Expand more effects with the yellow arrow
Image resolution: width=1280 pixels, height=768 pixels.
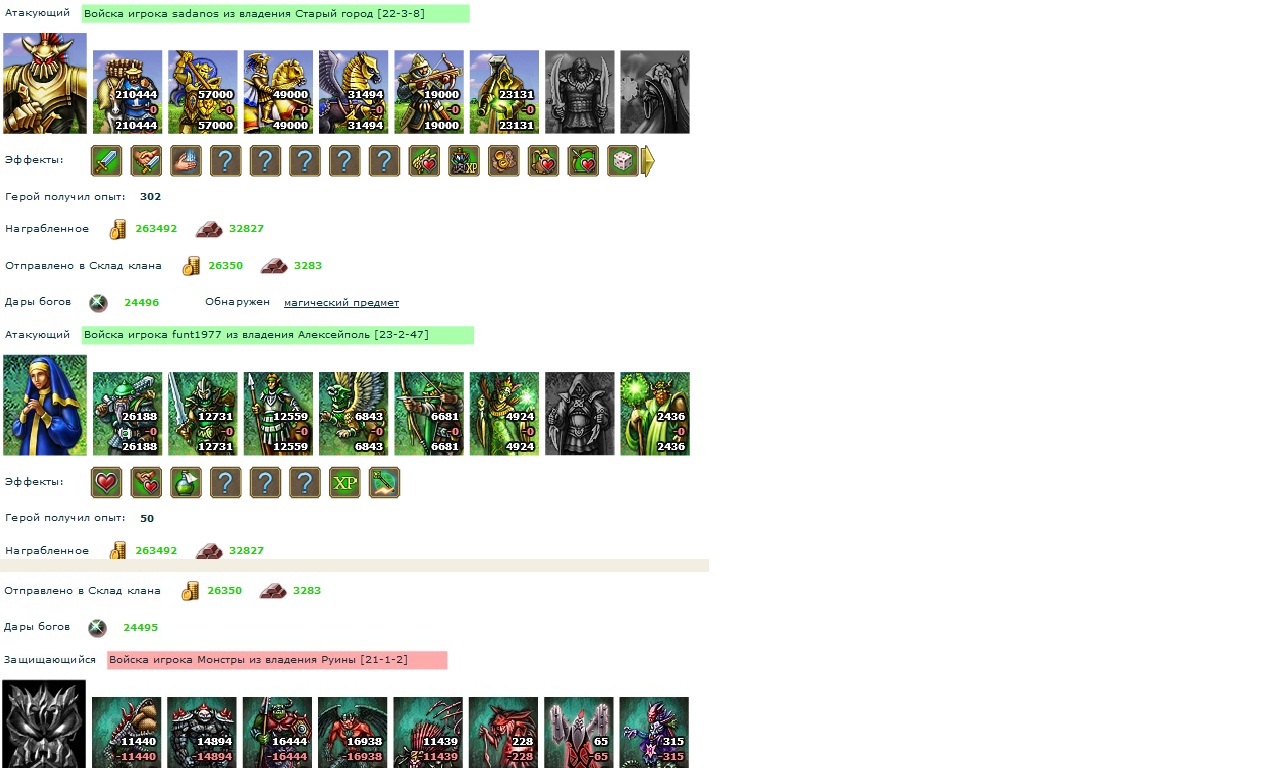pyautogui.click(x=648, y=161)
